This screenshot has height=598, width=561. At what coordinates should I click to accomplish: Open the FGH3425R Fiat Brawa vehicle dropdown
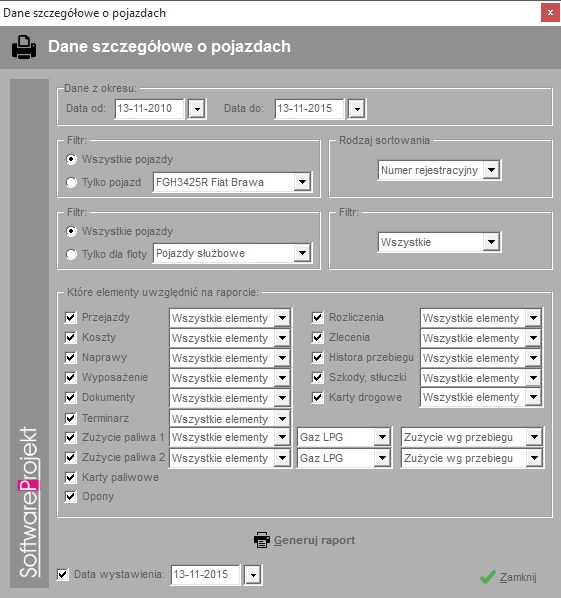(x=302, y=182)
